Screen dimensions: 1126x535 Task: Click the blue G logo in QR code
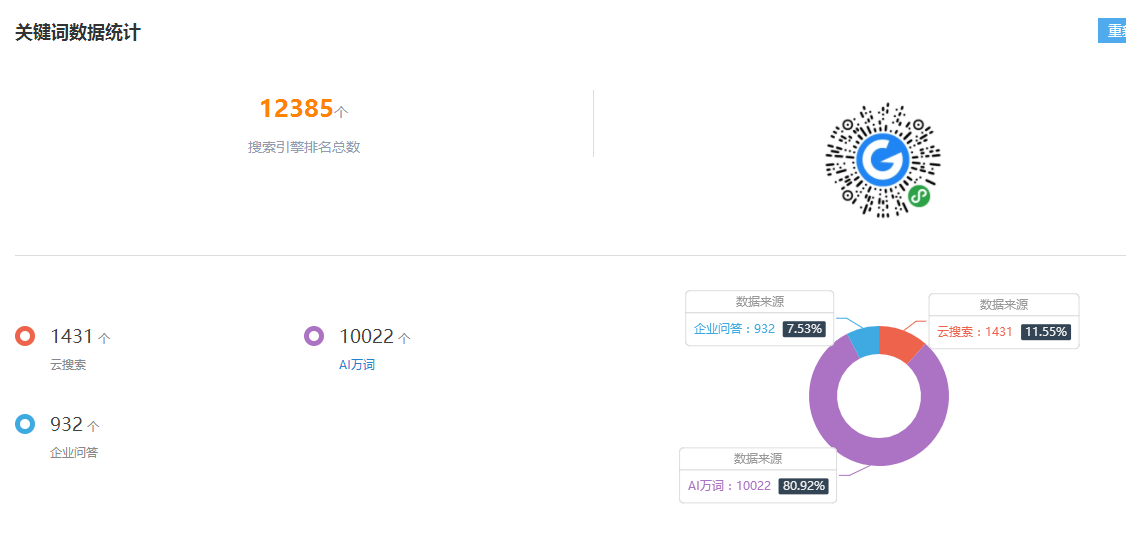[883, 159]
